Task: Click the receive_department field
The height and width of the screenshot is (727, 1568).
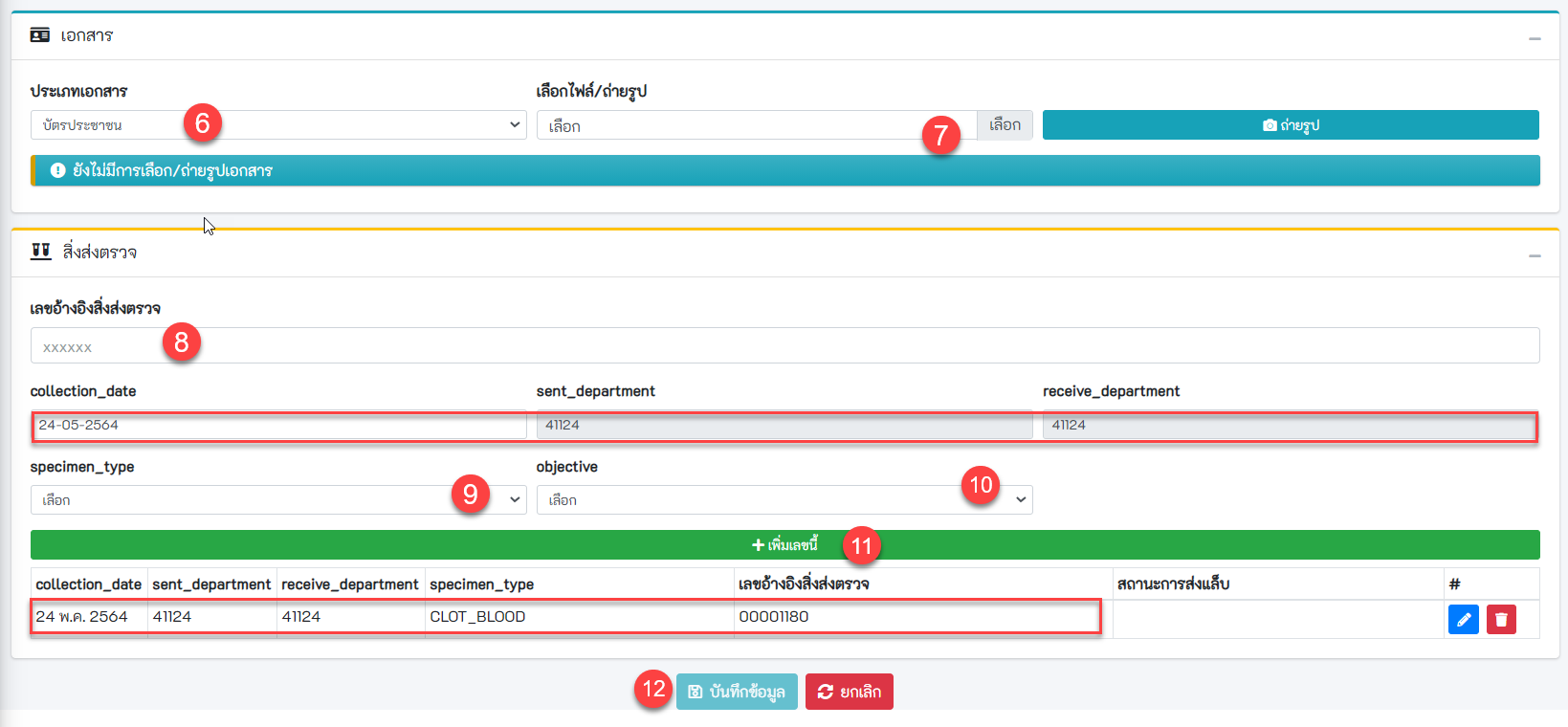Action: (1290, 426)
